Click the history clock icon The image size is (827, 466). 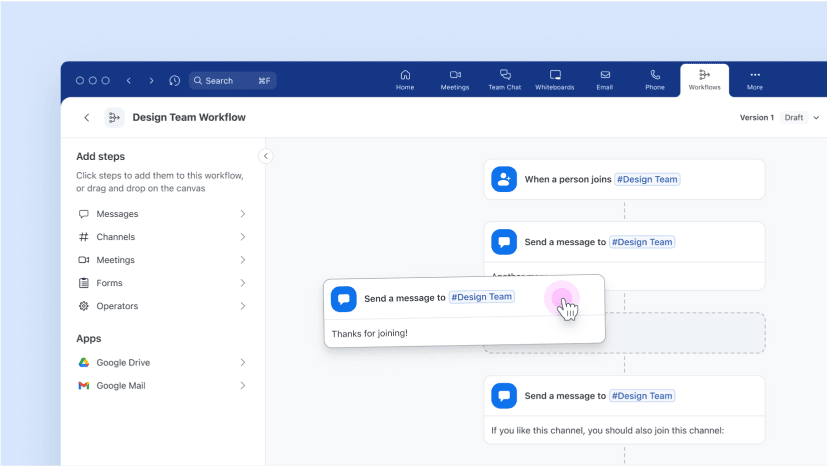(175, 81)
